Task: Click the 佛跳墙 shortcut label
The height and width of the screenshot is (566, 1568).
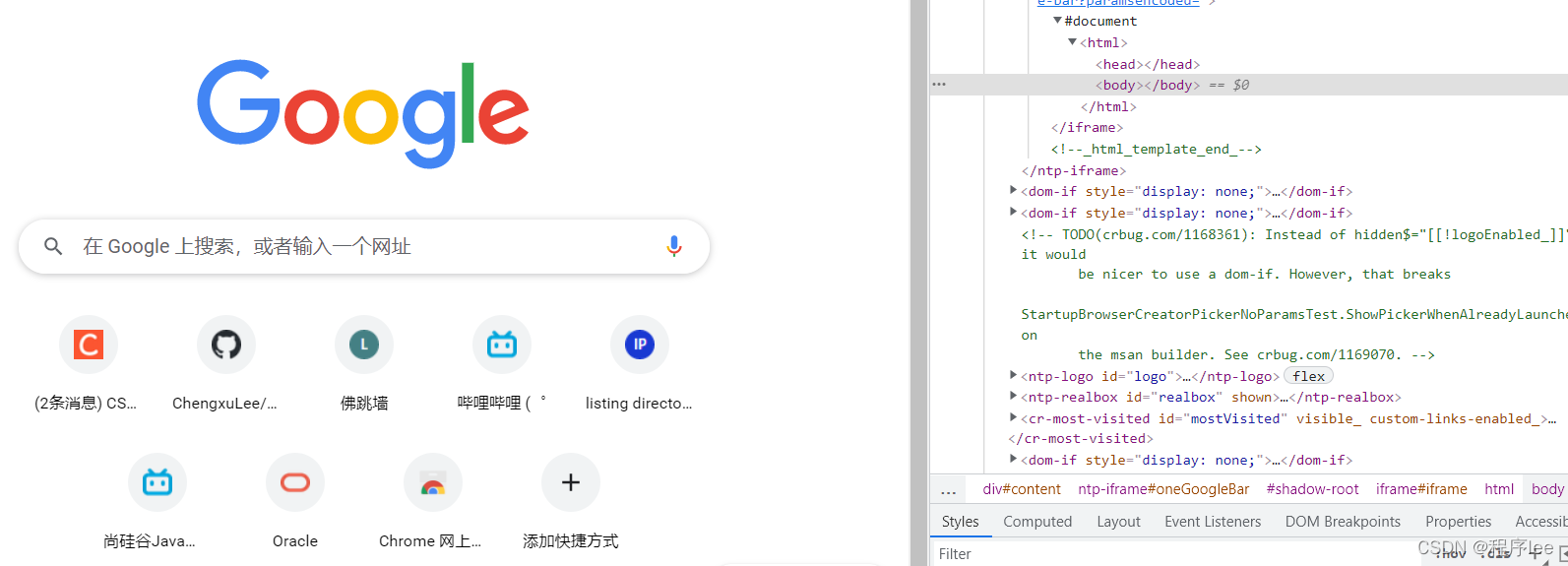Action: tap(364, 404)
